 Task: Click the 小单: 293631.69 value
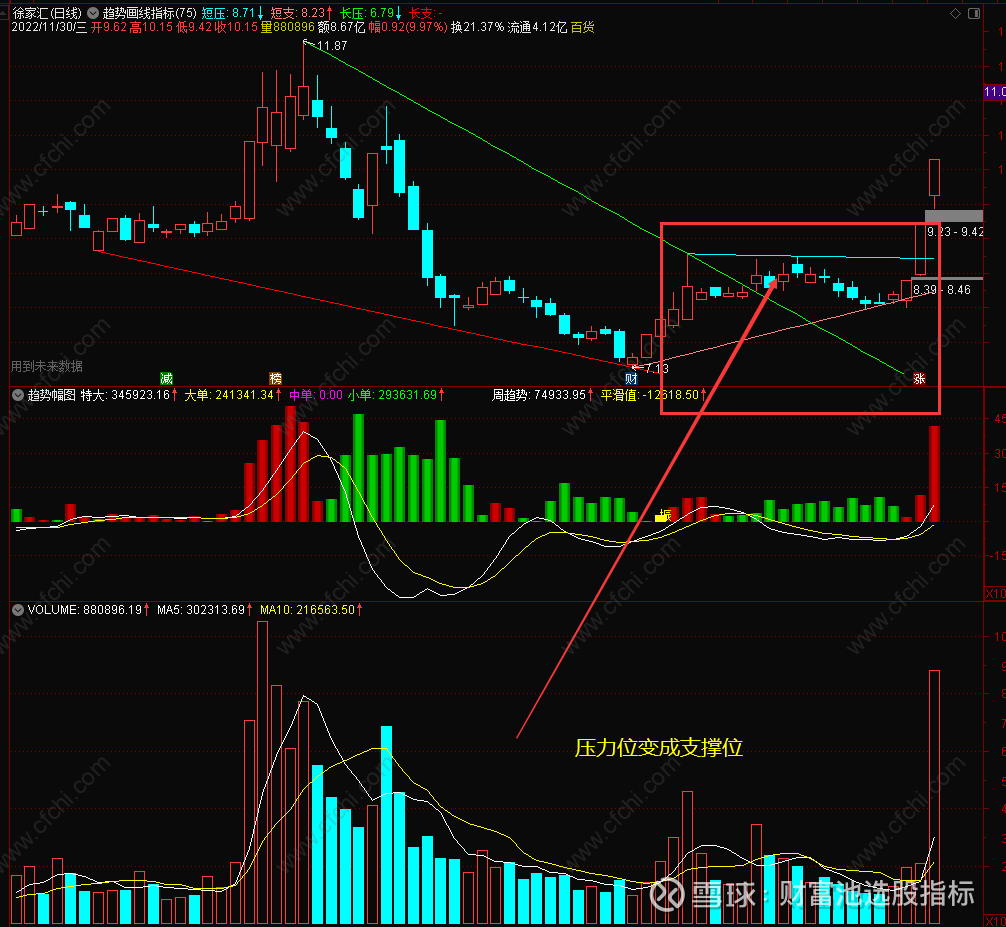pyautogui.click(x=396, y=395)
